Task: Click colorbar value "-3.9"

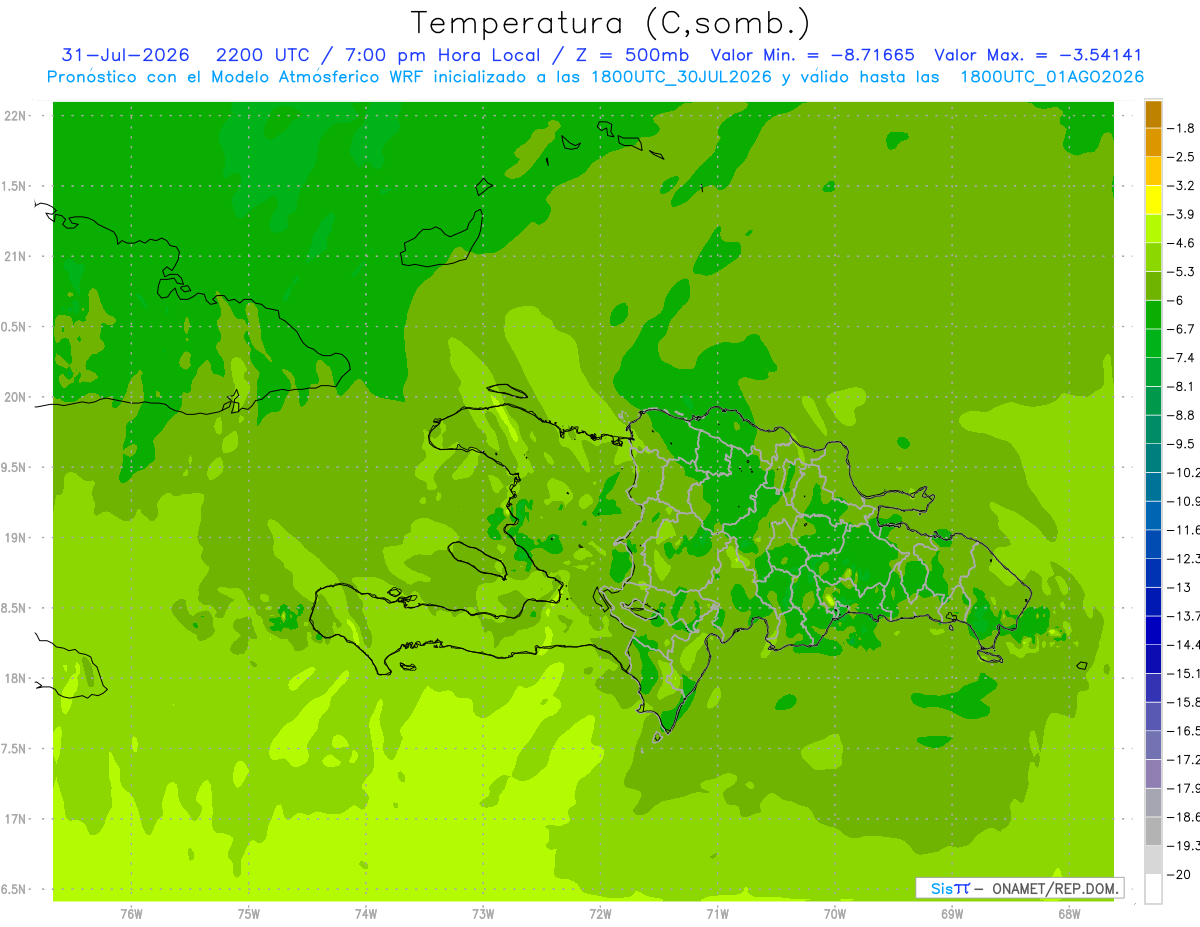Action: (1181, 214)
